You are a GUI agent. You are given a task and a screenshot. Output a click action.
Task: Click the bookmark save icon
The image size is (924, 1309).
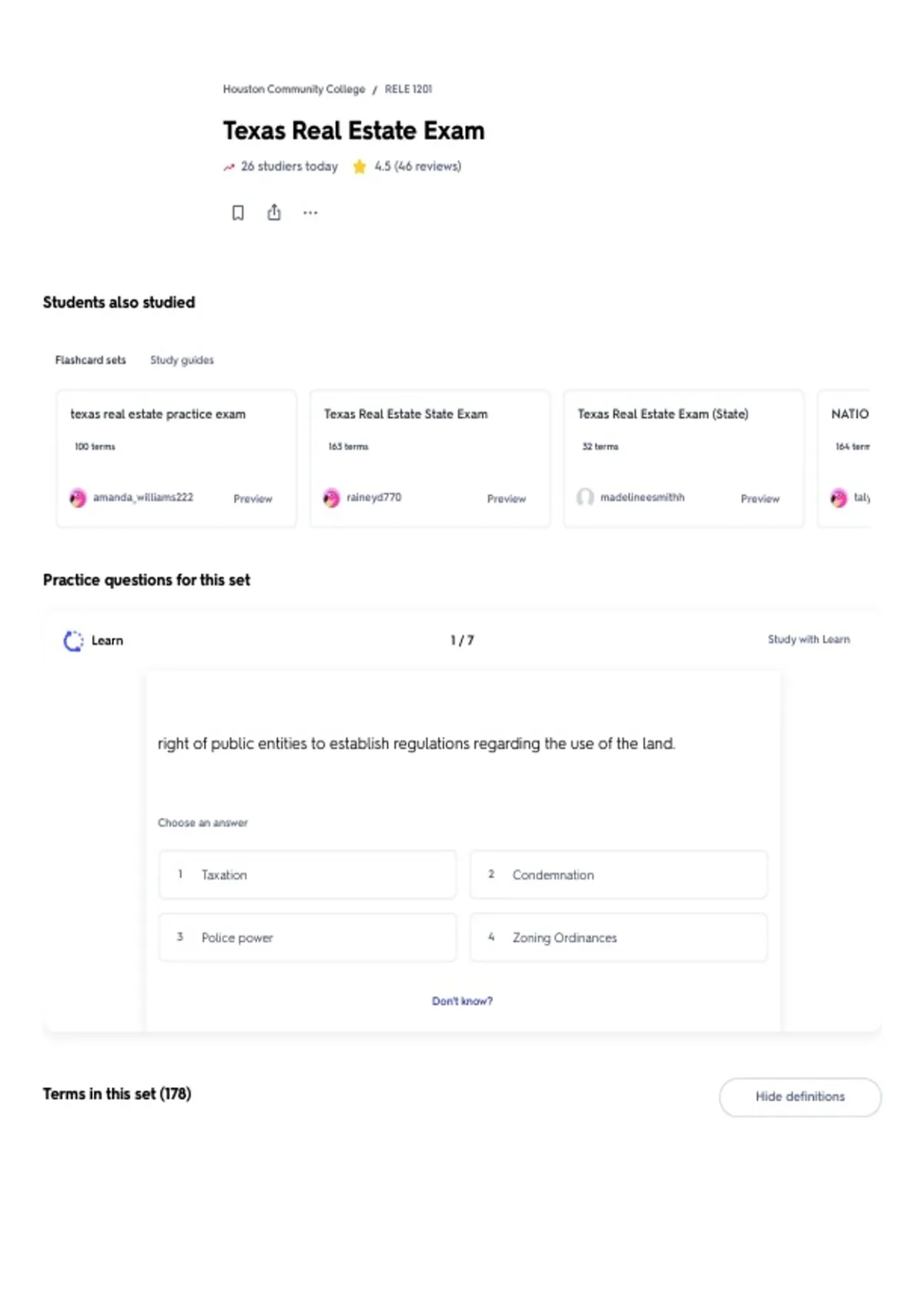pos(238,213)
